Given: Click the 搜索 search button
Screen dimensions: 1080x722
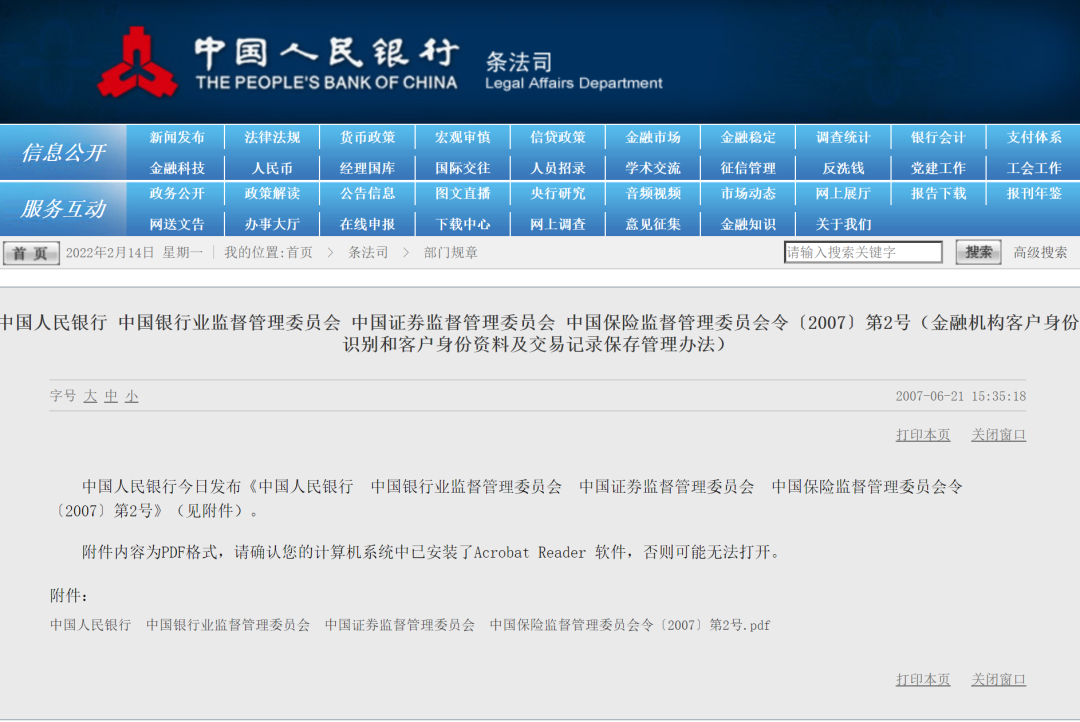Looking at the screenshot, I should click(x=977, y=252).
